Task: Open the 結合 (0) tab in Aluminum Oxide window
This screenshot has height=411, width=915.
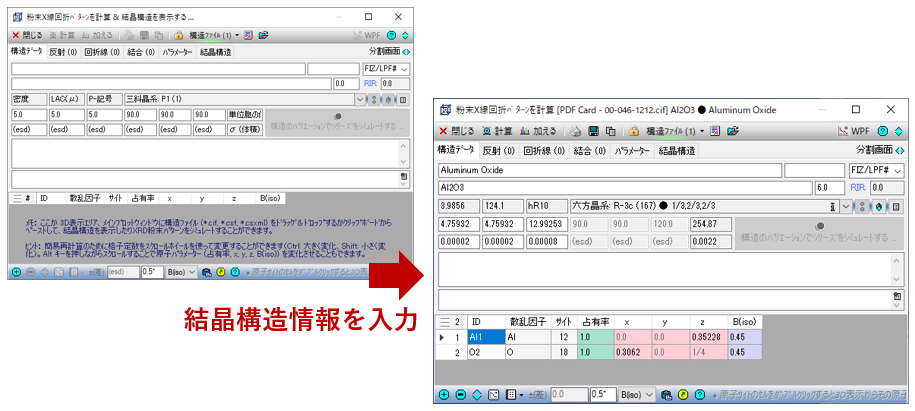Action: [x=590, y=151]
